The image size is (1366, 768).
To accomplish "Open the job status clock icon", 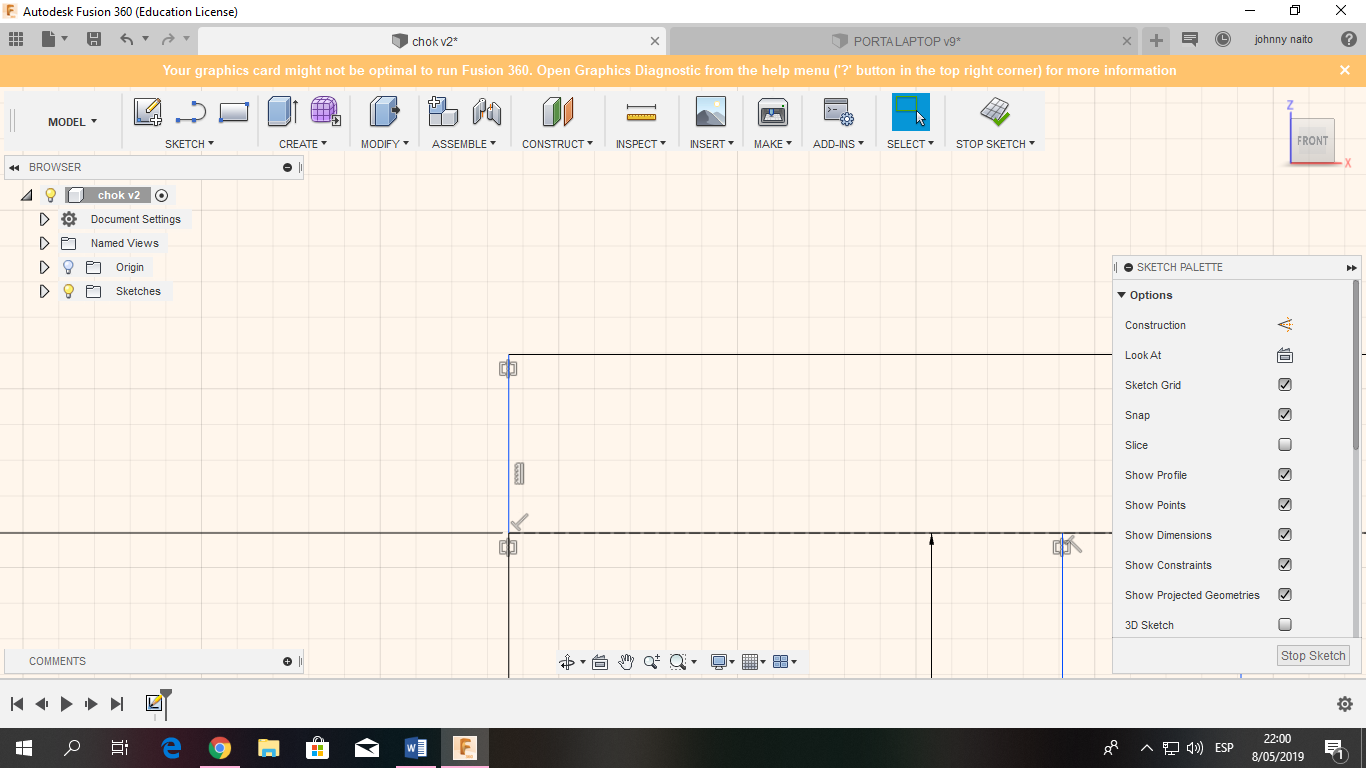I will point(1223,40).
